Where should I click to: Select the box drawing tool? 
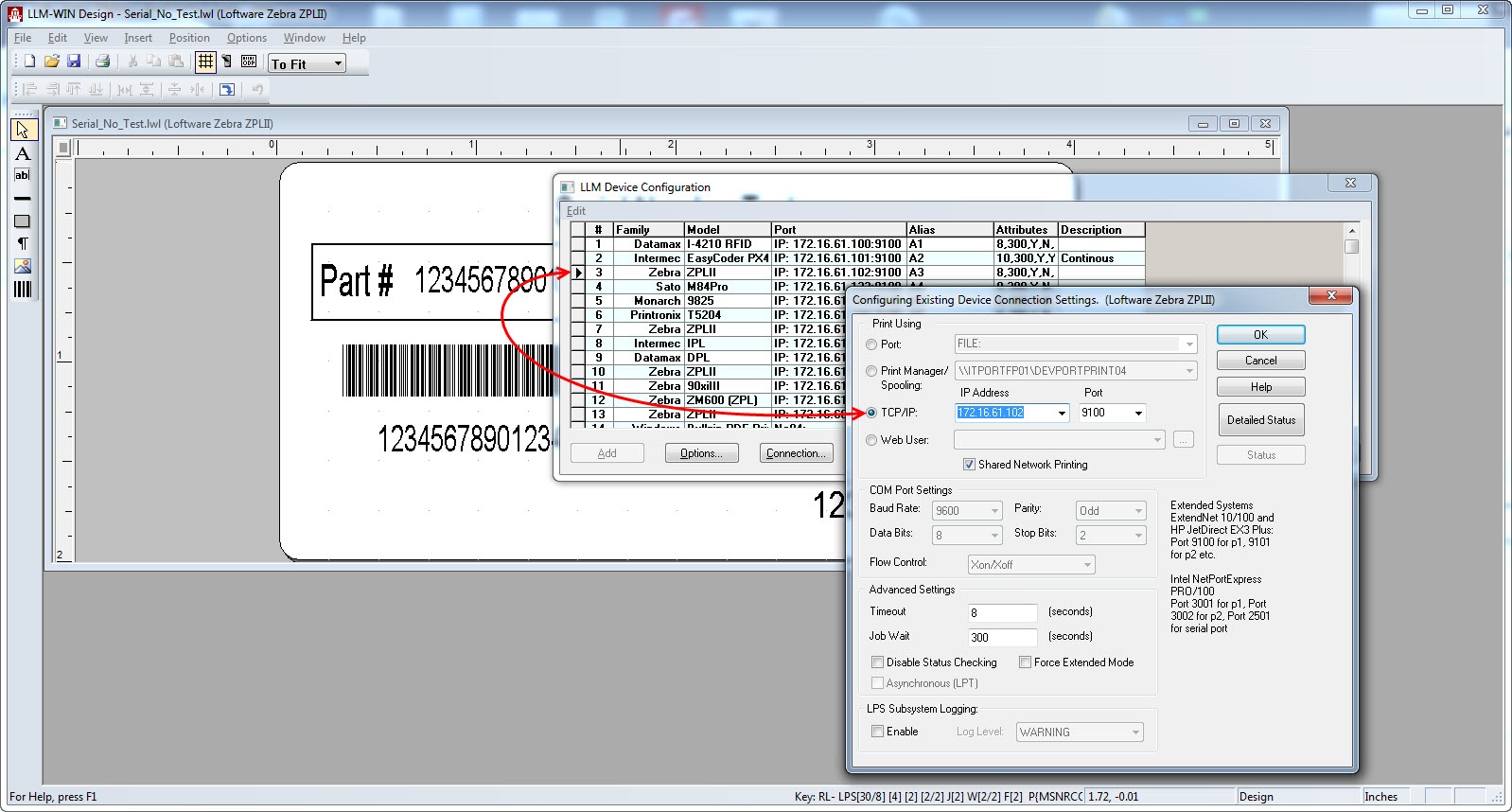pos(23,221)
